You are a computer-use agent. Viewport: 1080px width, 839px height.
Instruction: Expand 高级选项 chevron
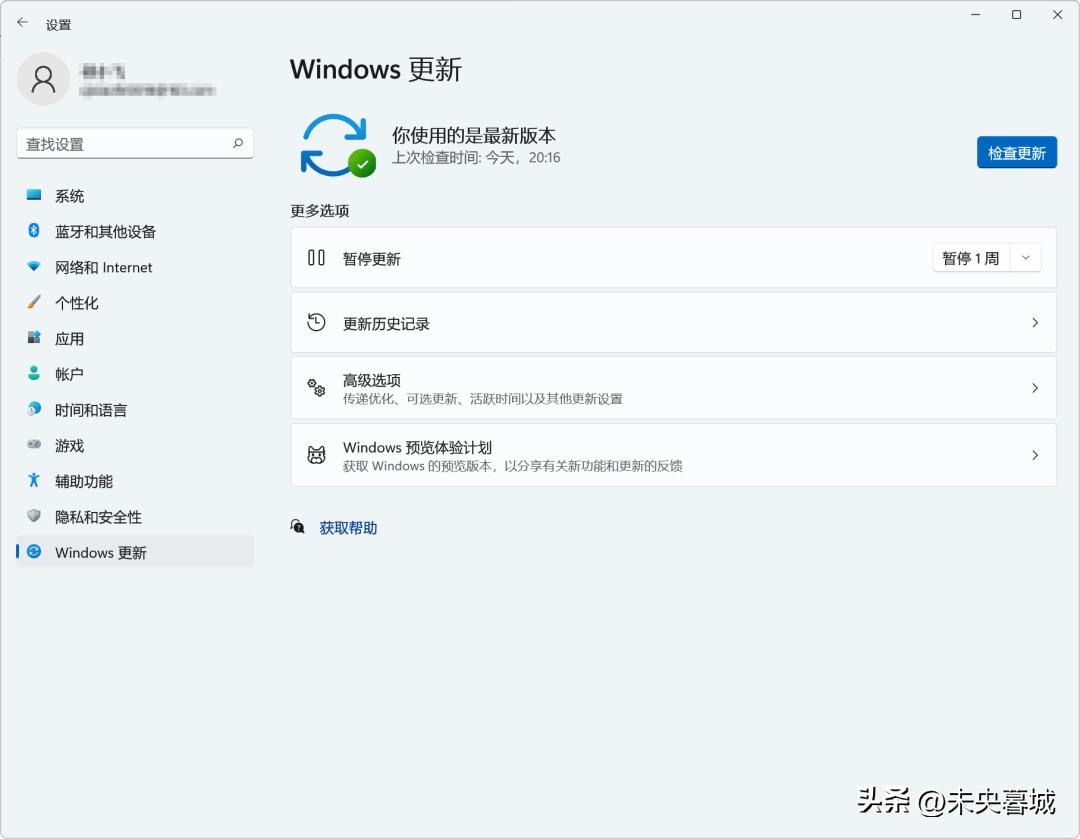click(x=1035, y=388)
